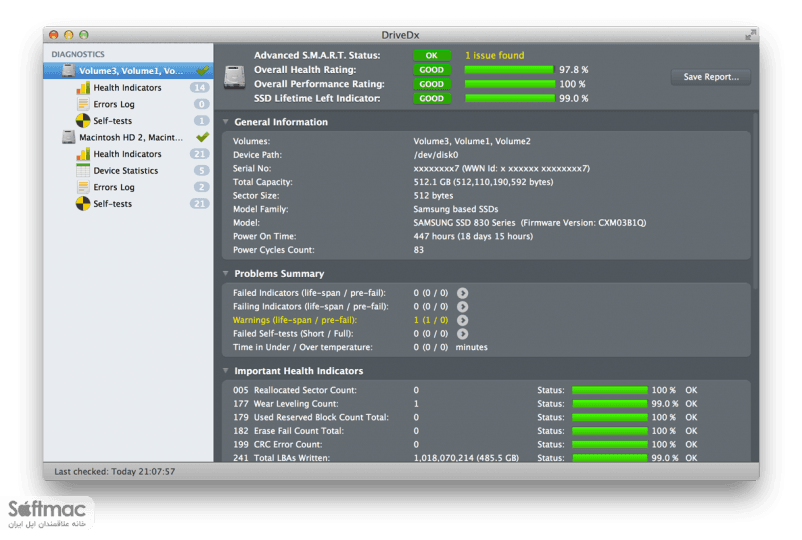Viewport: 802px width, 540px height.
Task: Click the green checkmark next to Macintosh HD 2
Action: pos(203,137)
